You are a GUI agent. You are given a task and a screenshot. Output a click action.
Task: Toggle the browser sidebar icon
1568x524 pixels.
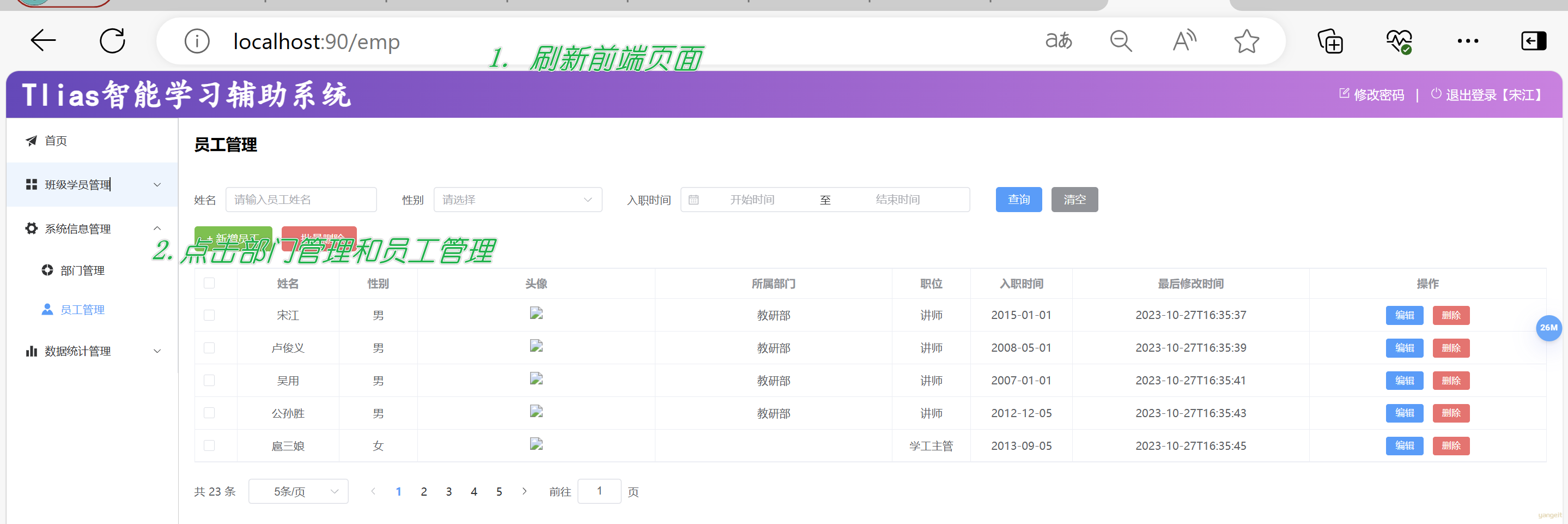[x=1533, y=41]
